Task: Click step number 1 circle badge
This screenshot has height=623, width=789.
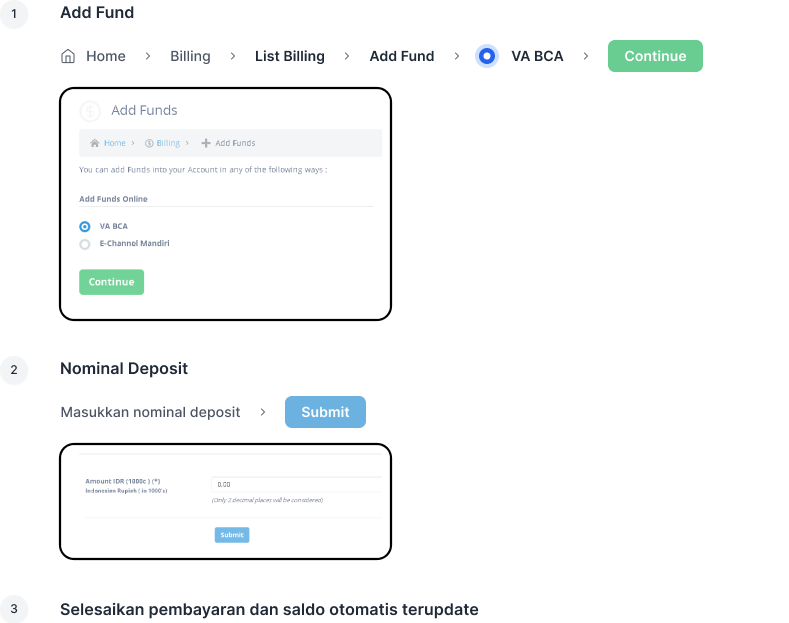Action: pyautogui.click(x=14, y=14)
